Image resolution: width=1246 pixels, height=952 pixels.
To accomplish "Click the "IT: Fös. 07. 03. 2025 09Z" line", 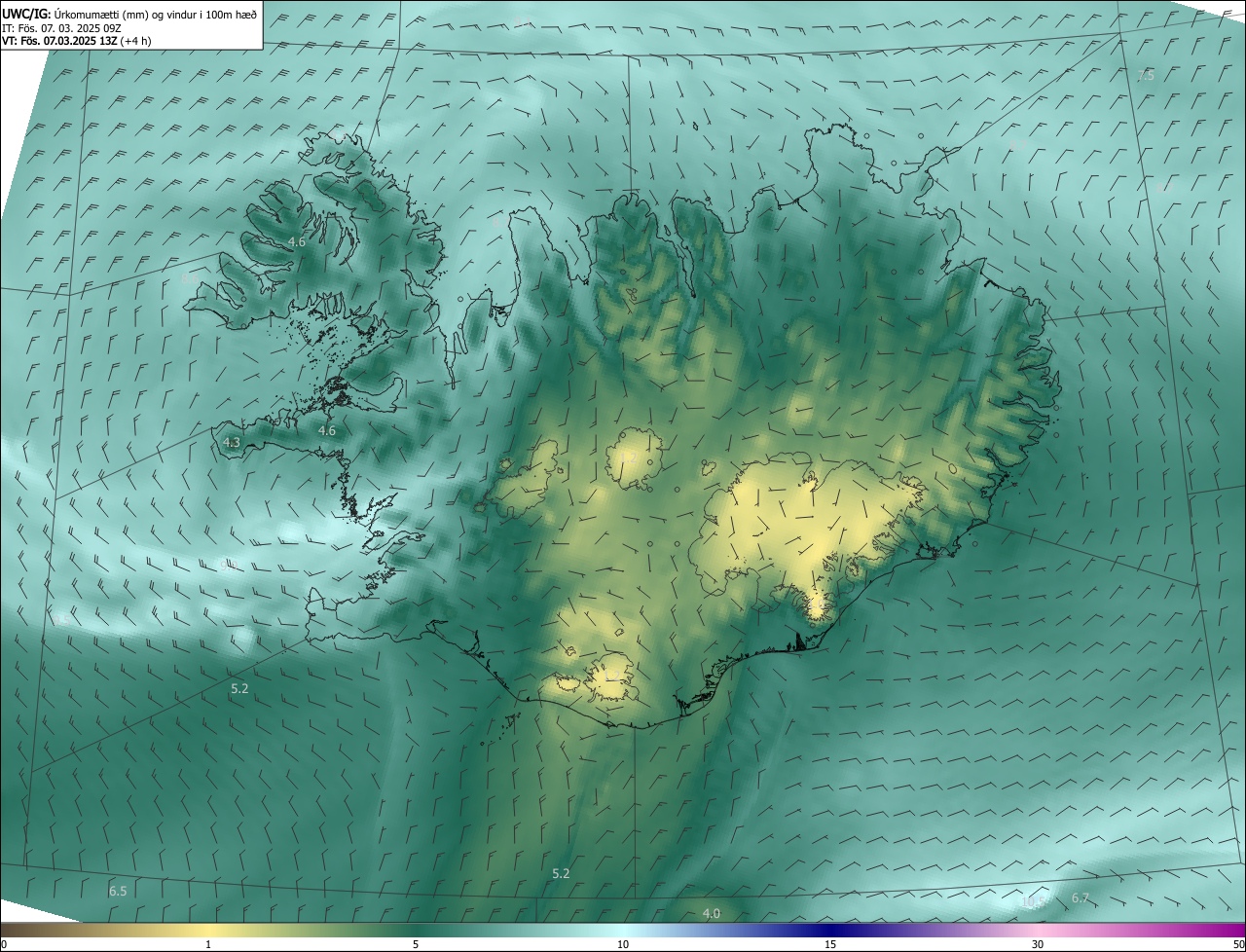I will [x=61, y=27].
